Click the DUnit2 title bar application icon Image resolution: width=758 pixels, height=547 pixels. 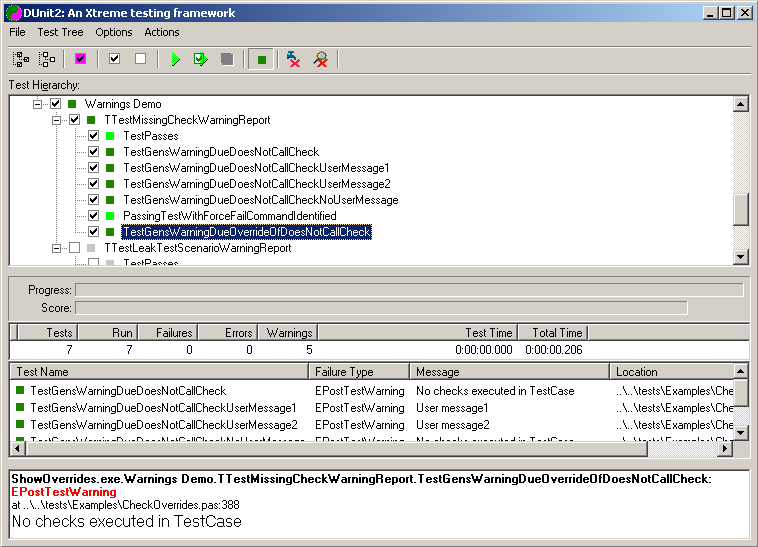tap(13, 13)
